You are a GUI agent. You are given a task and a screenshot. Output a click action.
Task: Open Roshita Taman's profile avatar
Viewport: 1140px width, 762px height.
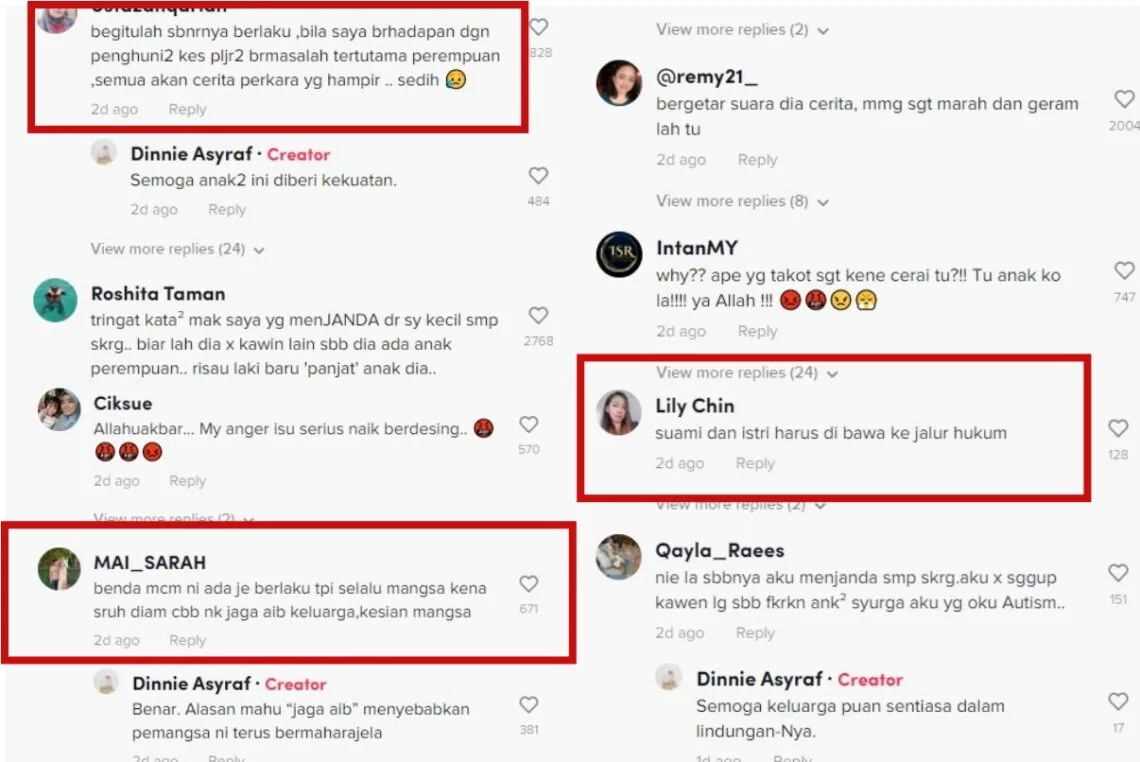[x=55, y=300]
